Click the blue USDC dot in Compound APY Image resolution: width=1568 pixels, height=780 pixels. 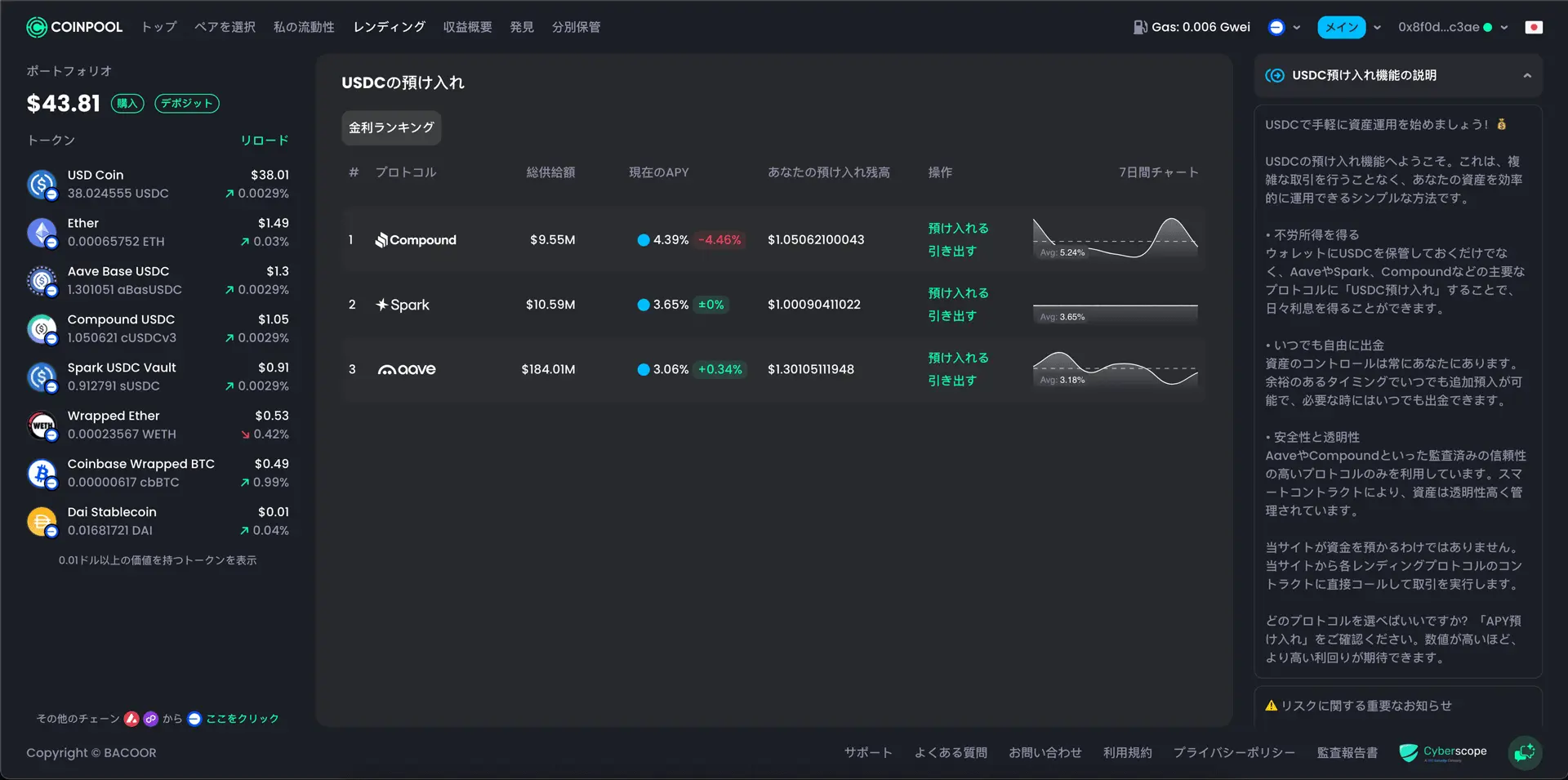click(x=644, y=239)
